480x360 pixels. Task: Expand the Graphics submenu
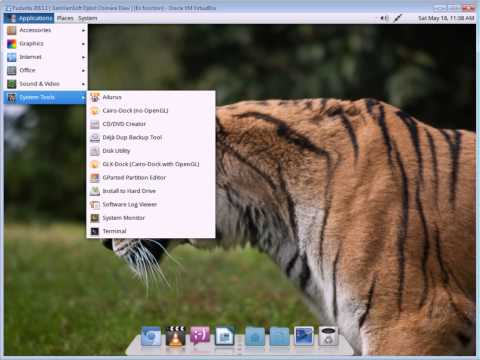(46, 44)
